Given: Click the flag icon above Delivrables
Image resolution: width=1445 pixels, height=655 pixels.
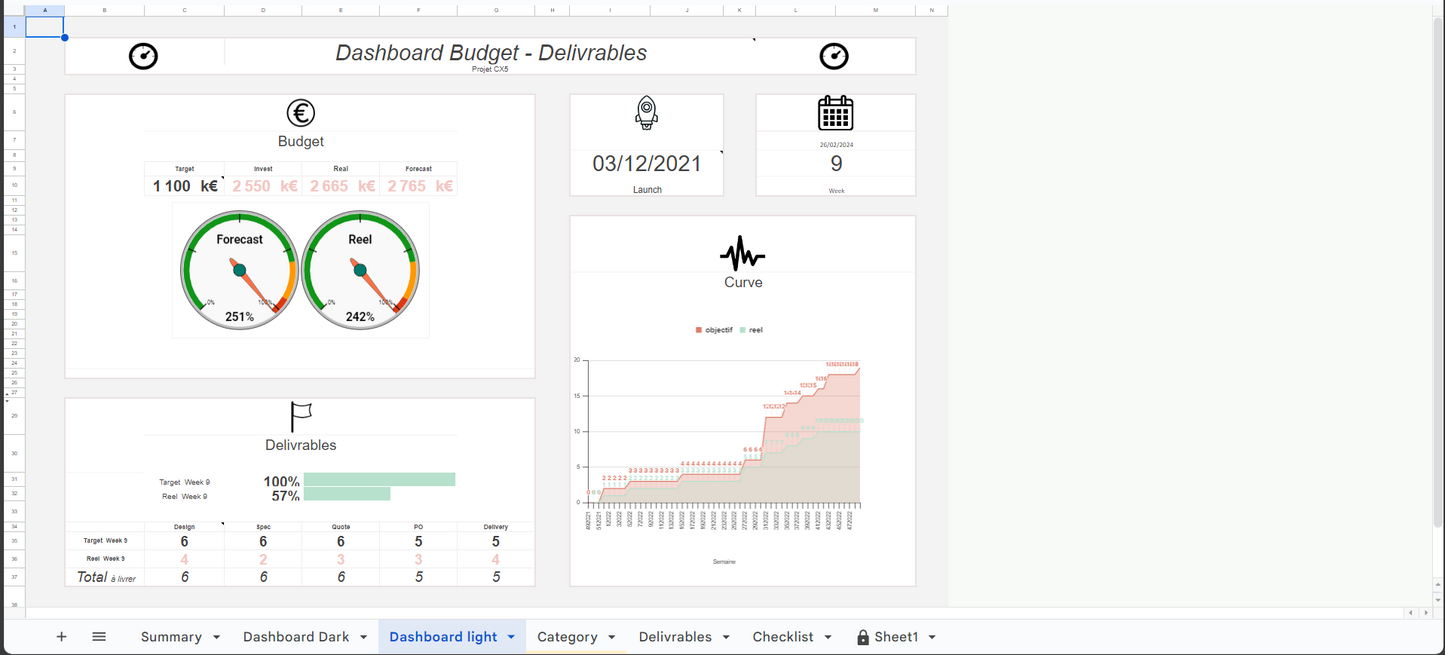Looking at the screenshot, I should pyautogui.click(x=300, y=416).
